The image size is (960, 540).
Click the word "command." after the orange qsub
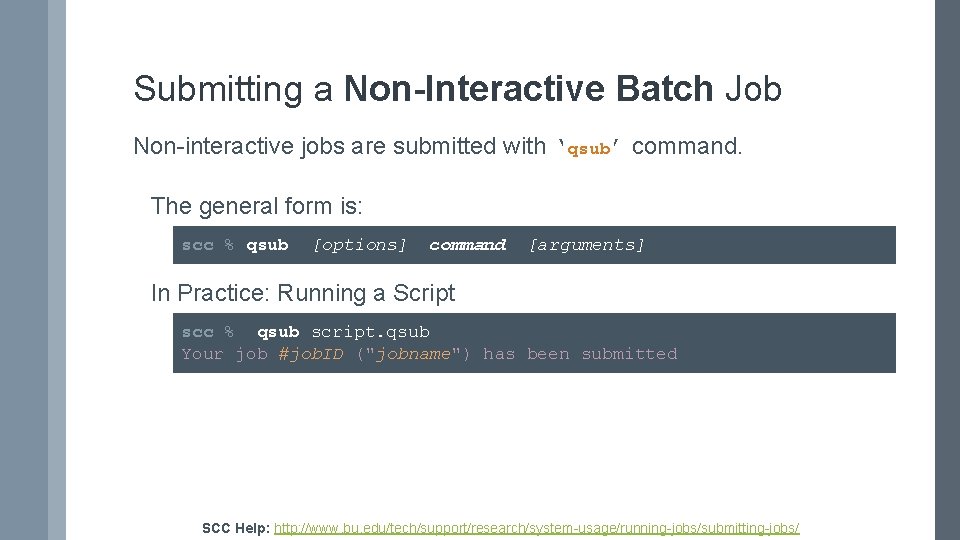click(688, 147)
